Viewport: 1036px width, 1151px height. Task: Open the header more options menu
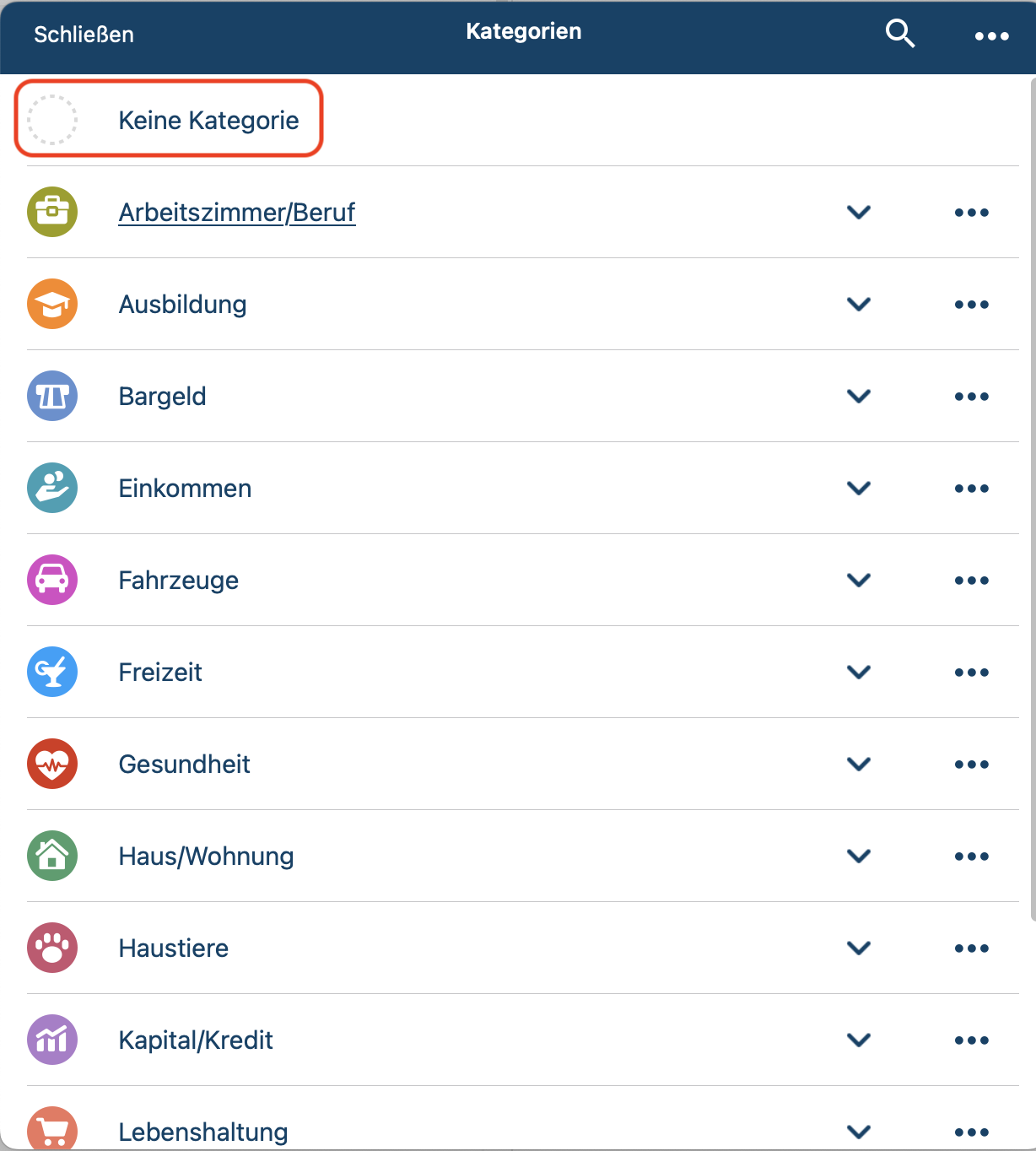coord(991,36)
